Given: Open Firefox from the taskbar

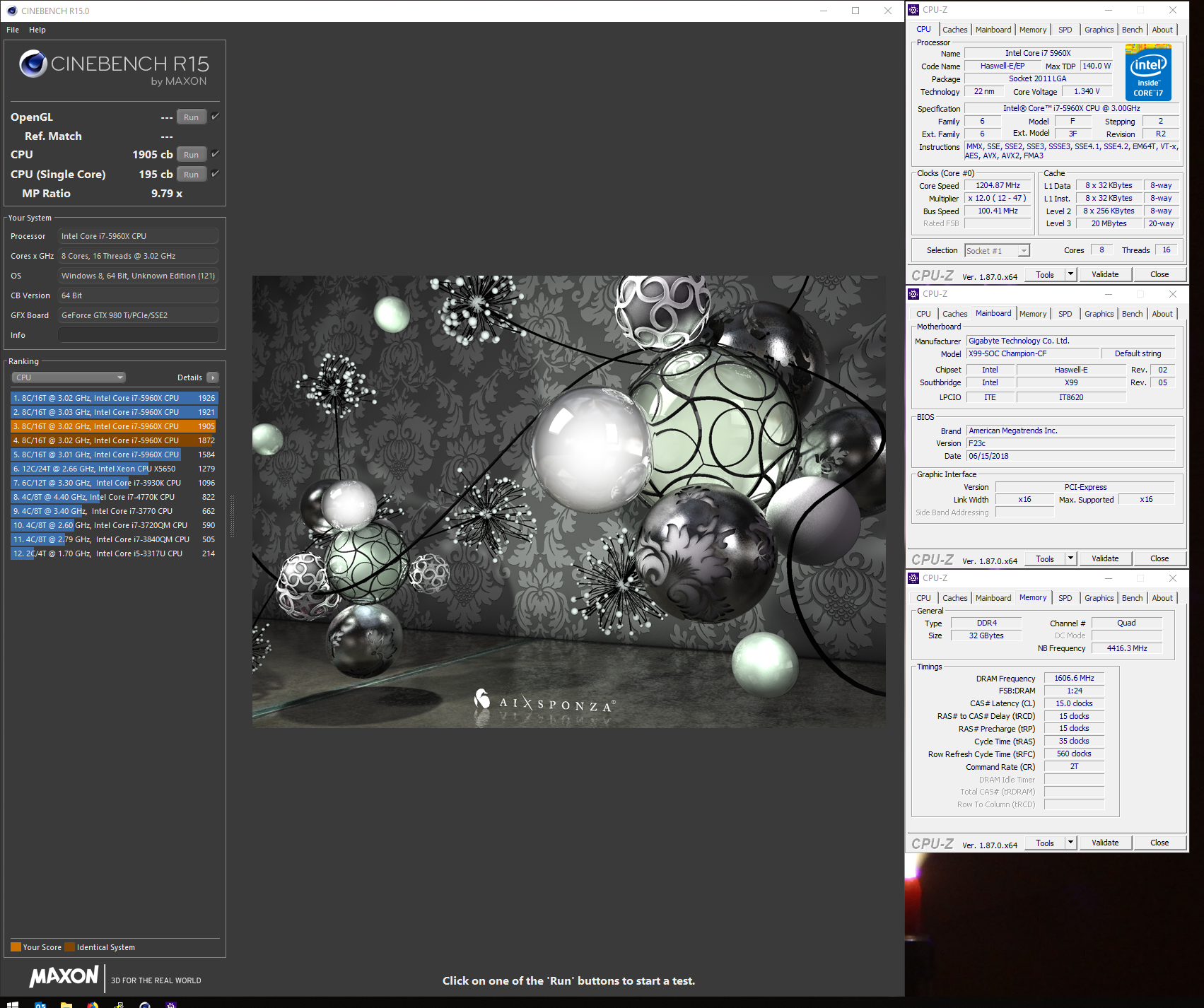Looking at the screenshot, I should (x=93, y=1004).
